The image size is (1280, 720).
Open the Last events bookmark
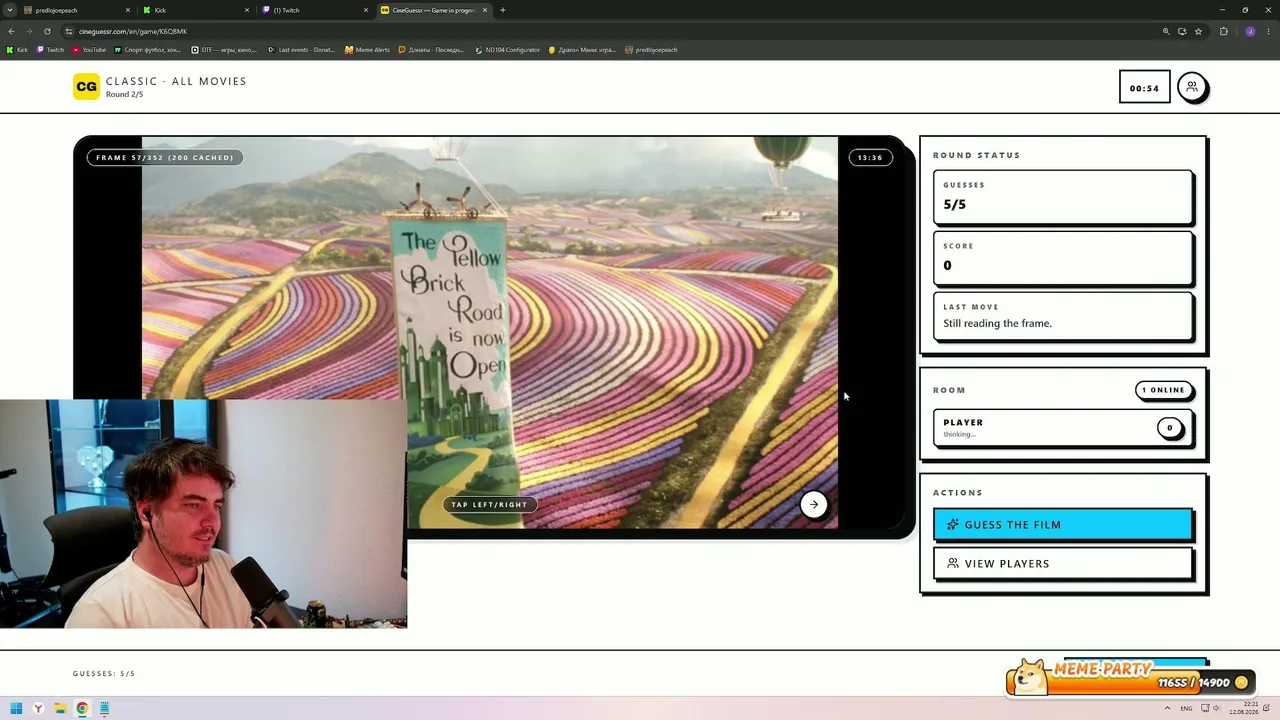(x=301, y=49)
